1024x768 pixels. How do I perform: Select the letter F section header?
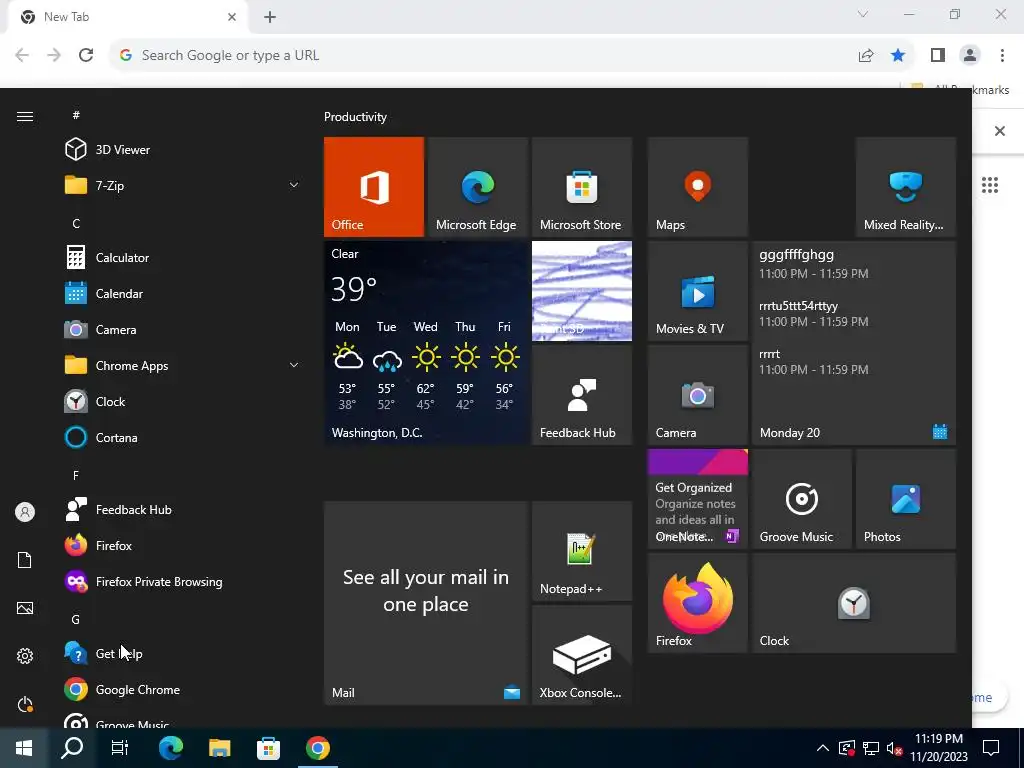tap(76, 475)
